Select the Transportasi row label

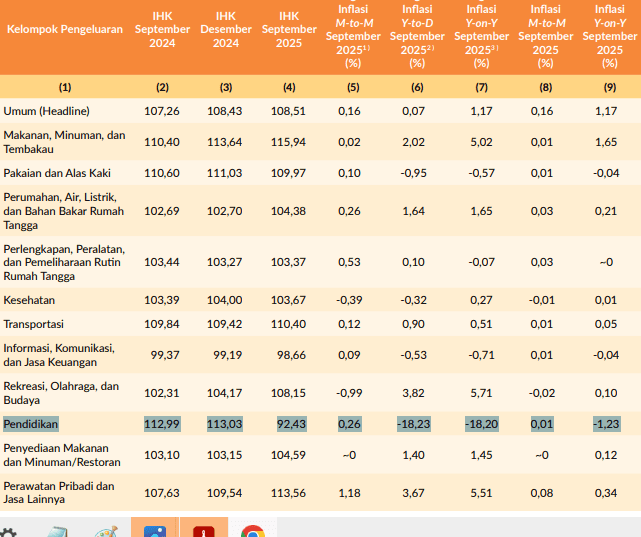[x=34, y=324]
